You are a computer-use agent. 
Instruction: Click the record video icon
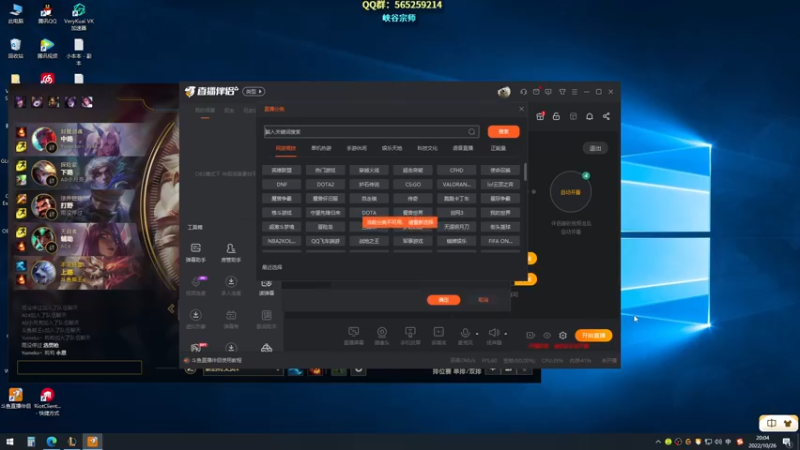531,335
